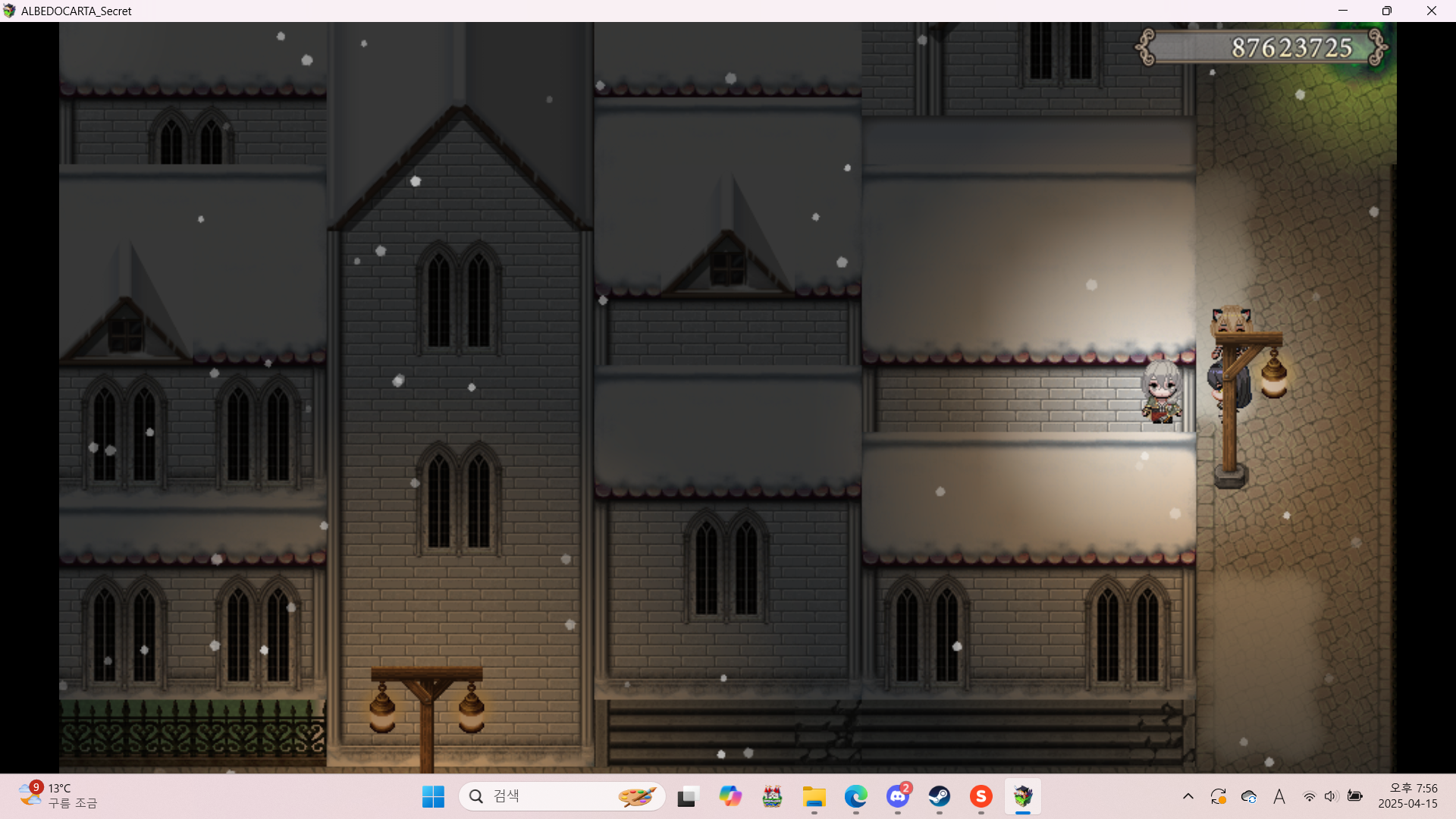Open the weather widget showing 13°C
1456x819 pixels.
[x=59, y=795]
